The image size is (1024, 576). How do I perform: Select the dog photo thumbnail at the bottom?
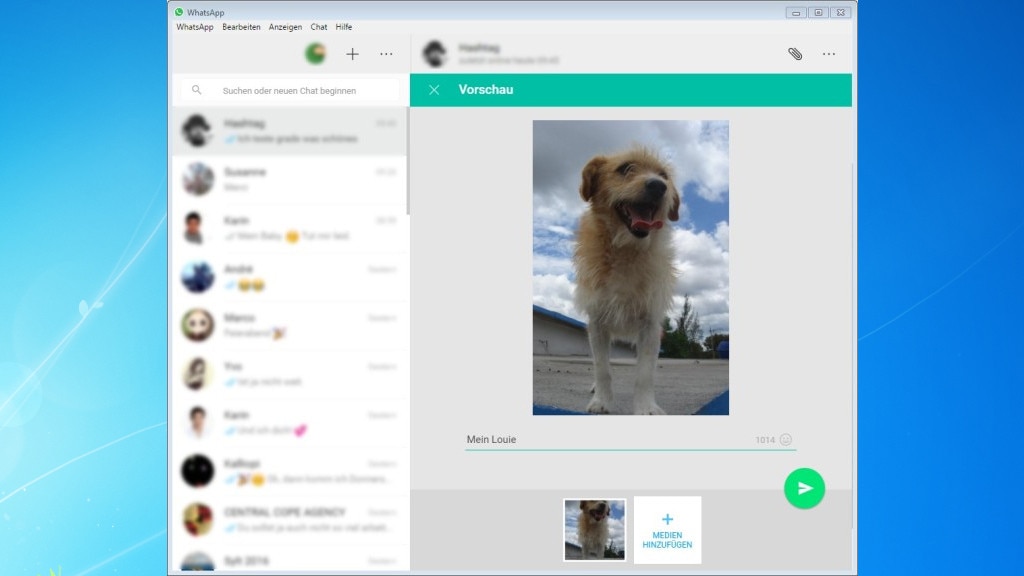click(x=593, y=530)
